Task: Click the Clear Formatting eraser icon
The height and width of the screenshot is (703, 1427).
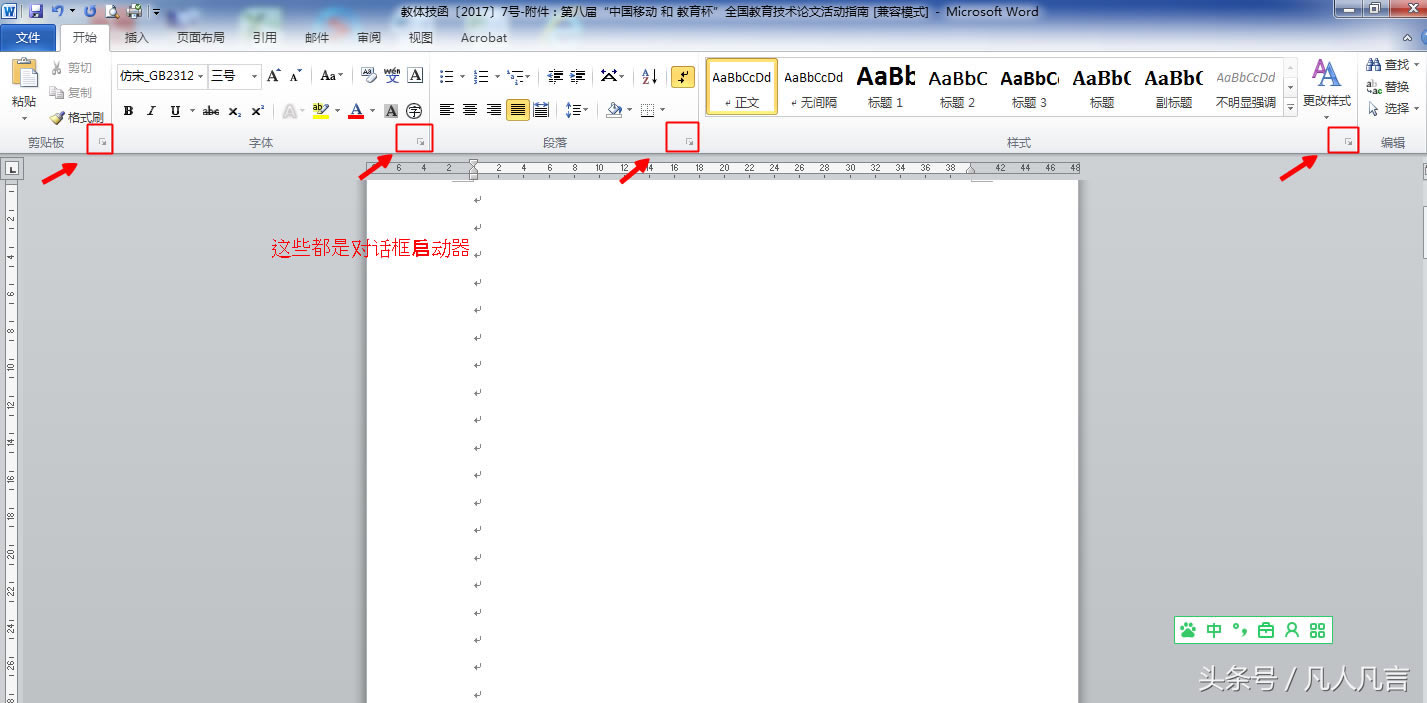Action: 366,76
